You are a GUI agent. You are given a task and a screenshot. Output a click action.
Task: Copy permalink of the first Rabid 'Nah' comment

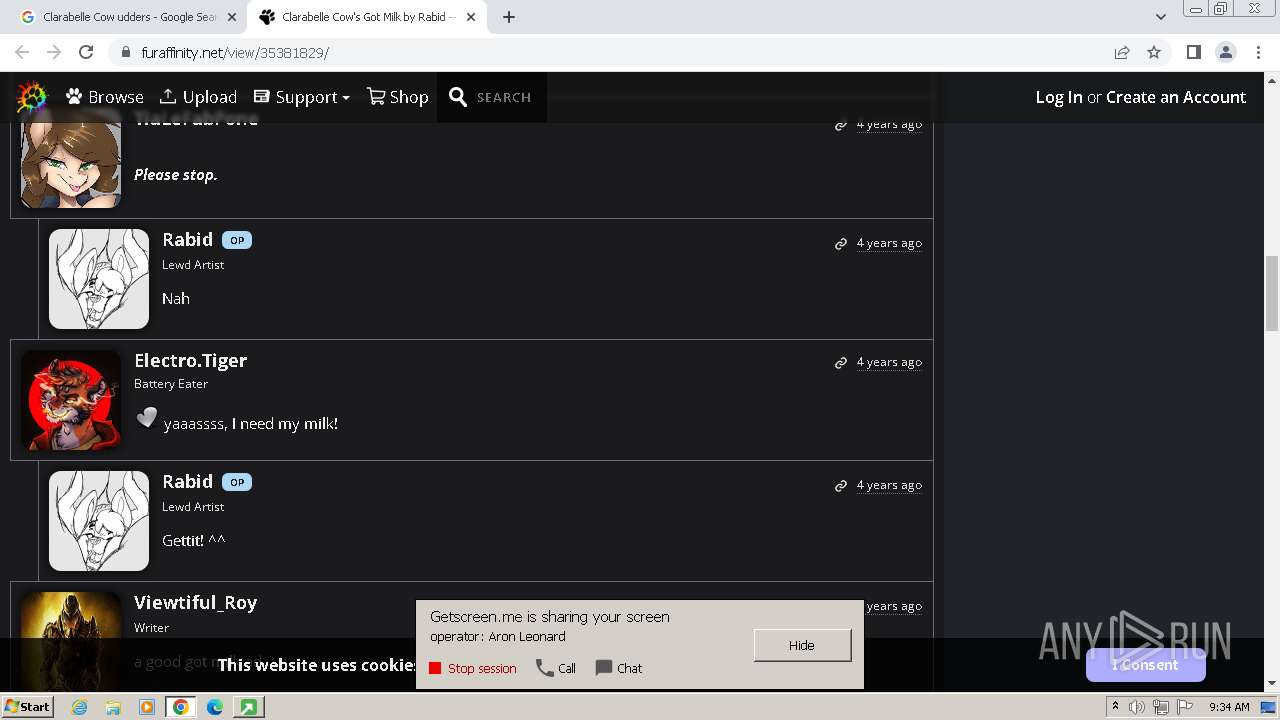841,243
